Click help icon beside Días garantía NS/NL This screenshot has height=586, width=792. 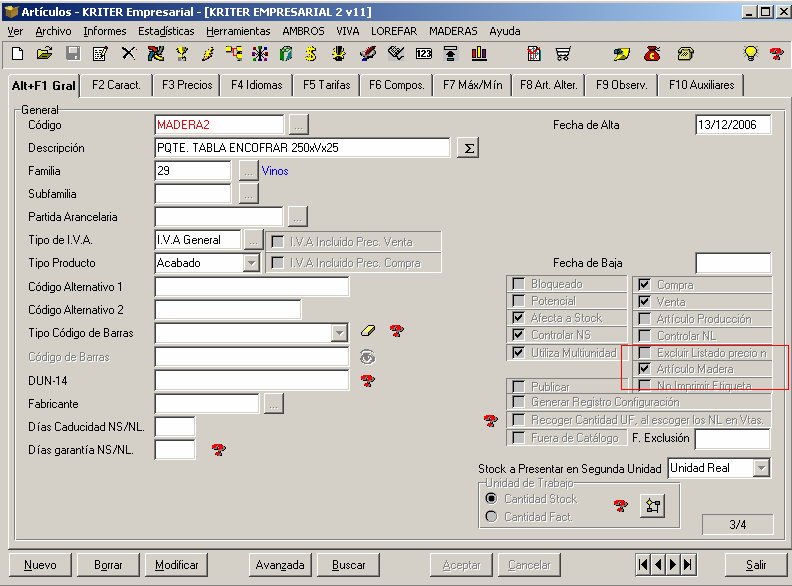click(219, 449)
